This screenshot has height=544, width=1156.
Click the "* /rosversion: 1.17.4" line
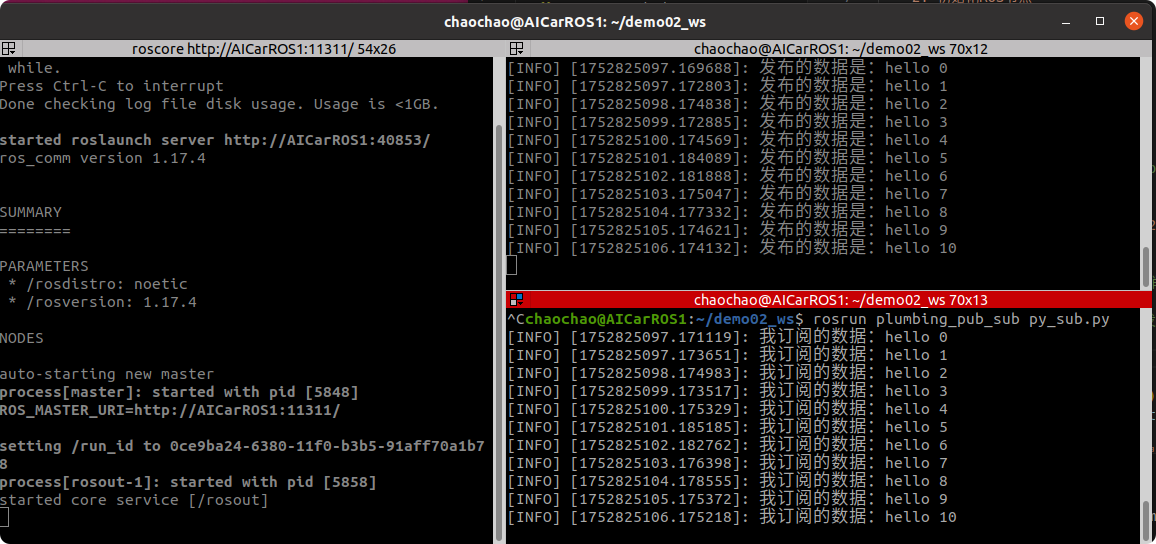point(102,302)
